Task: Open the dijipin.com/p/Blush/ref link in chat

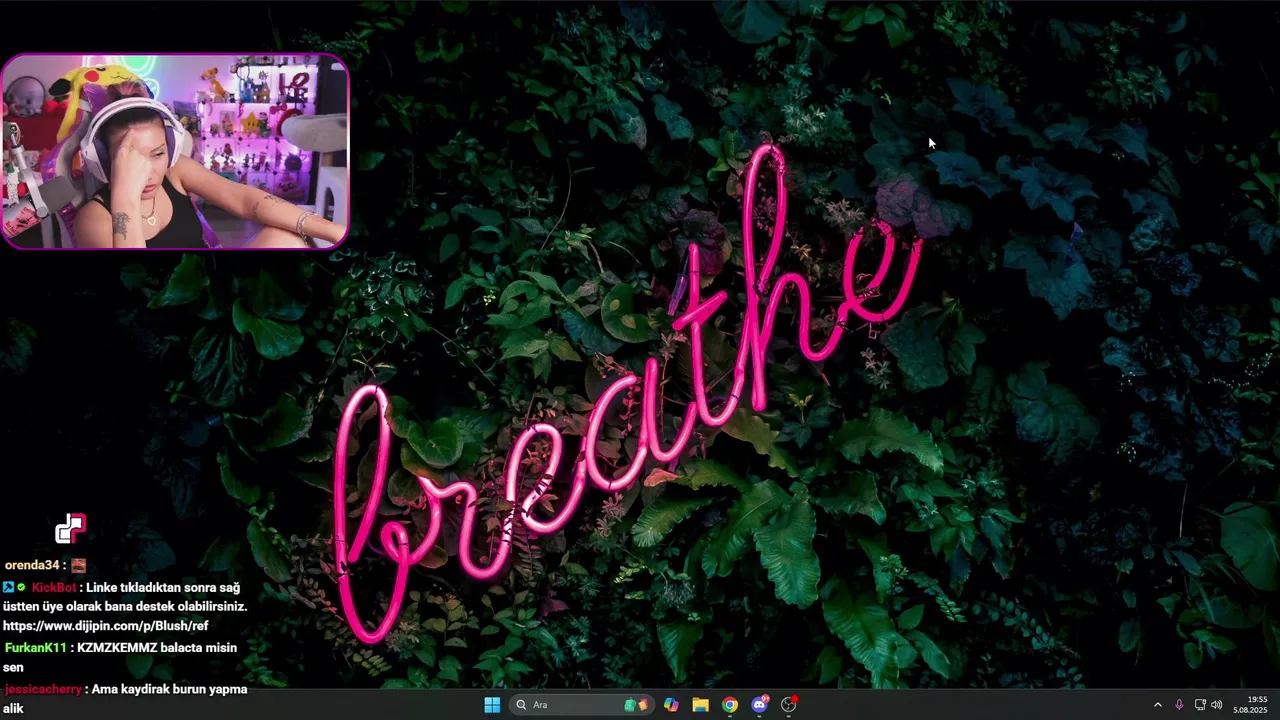Action: [106, 626]
